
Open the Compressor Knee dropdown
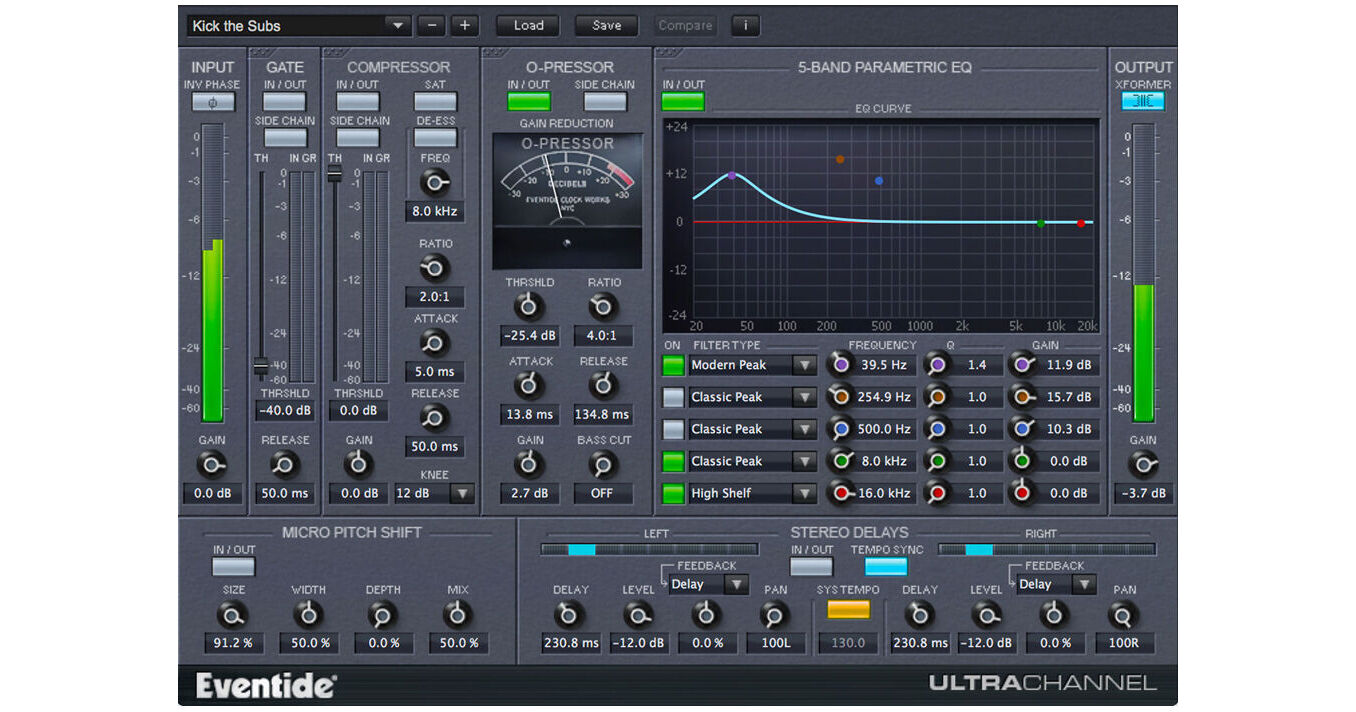tap(462, 493)
